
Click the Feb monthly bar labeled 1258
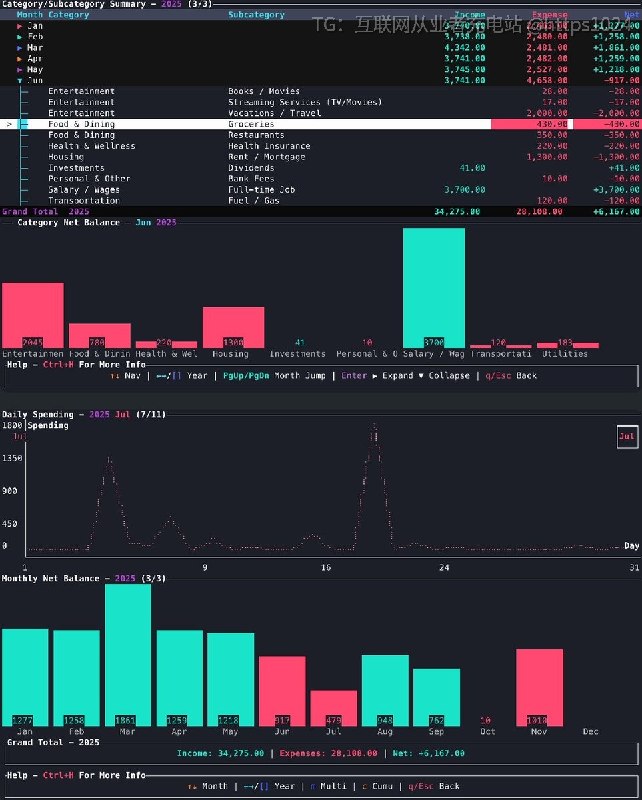[x=77, y=679]
